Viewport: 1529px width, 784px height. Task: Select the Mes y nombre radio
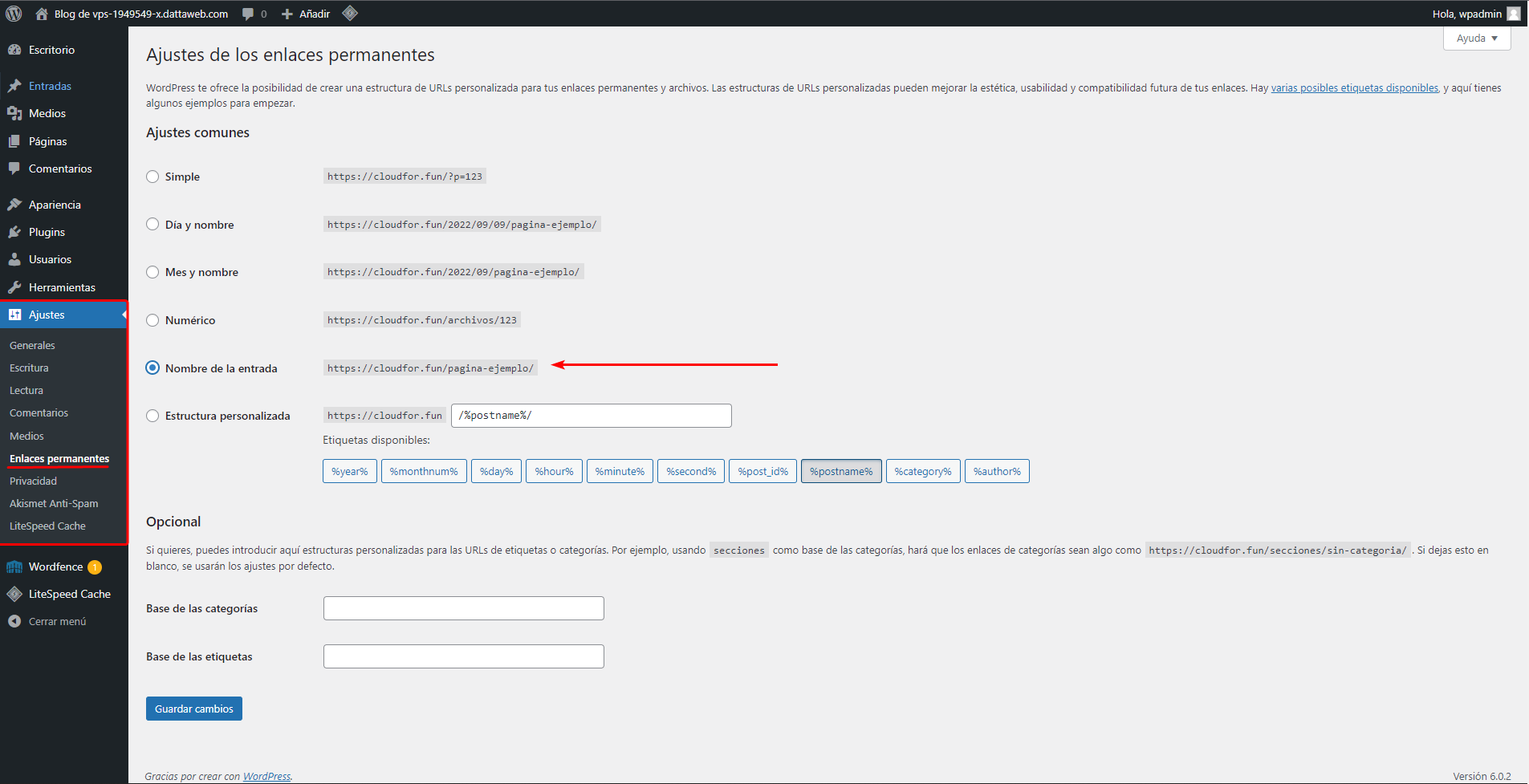point(152,272)
